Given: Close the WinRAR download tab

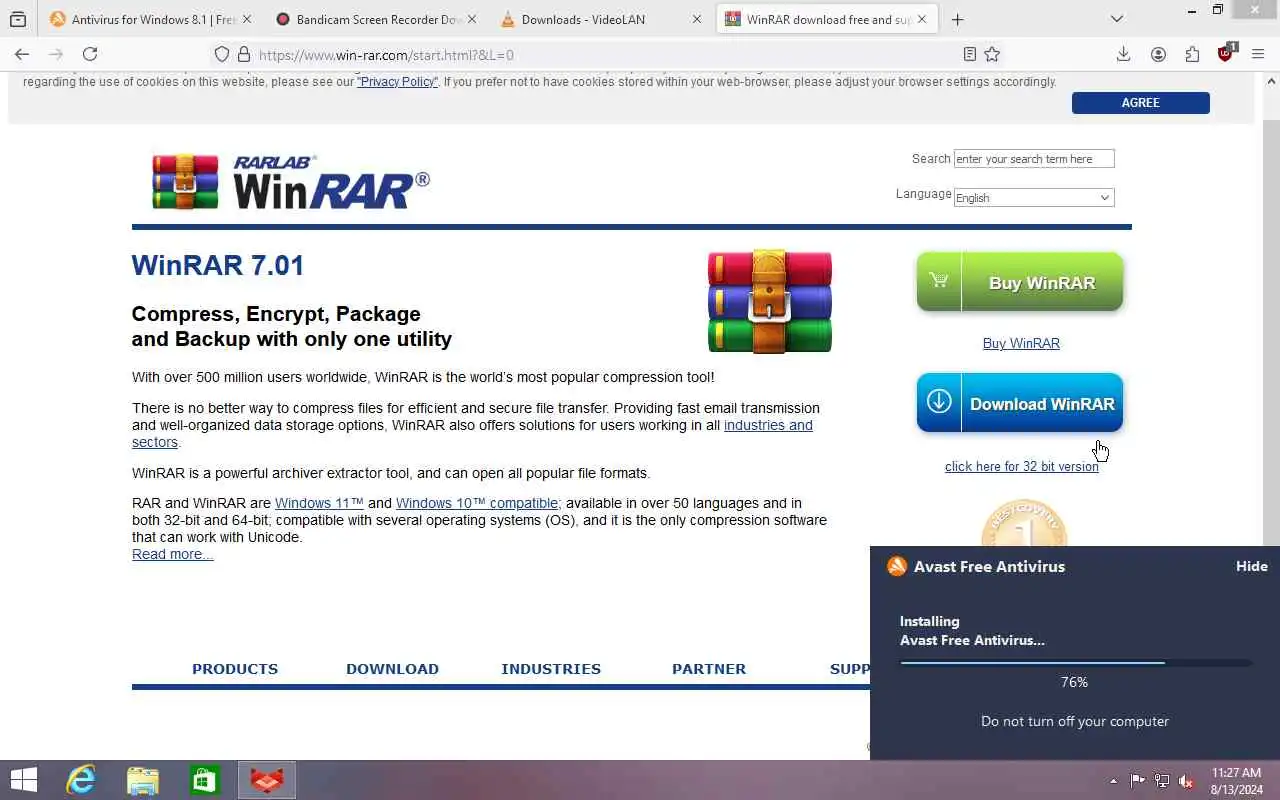Looking at the screenshot, I should [x=922, y=19].
